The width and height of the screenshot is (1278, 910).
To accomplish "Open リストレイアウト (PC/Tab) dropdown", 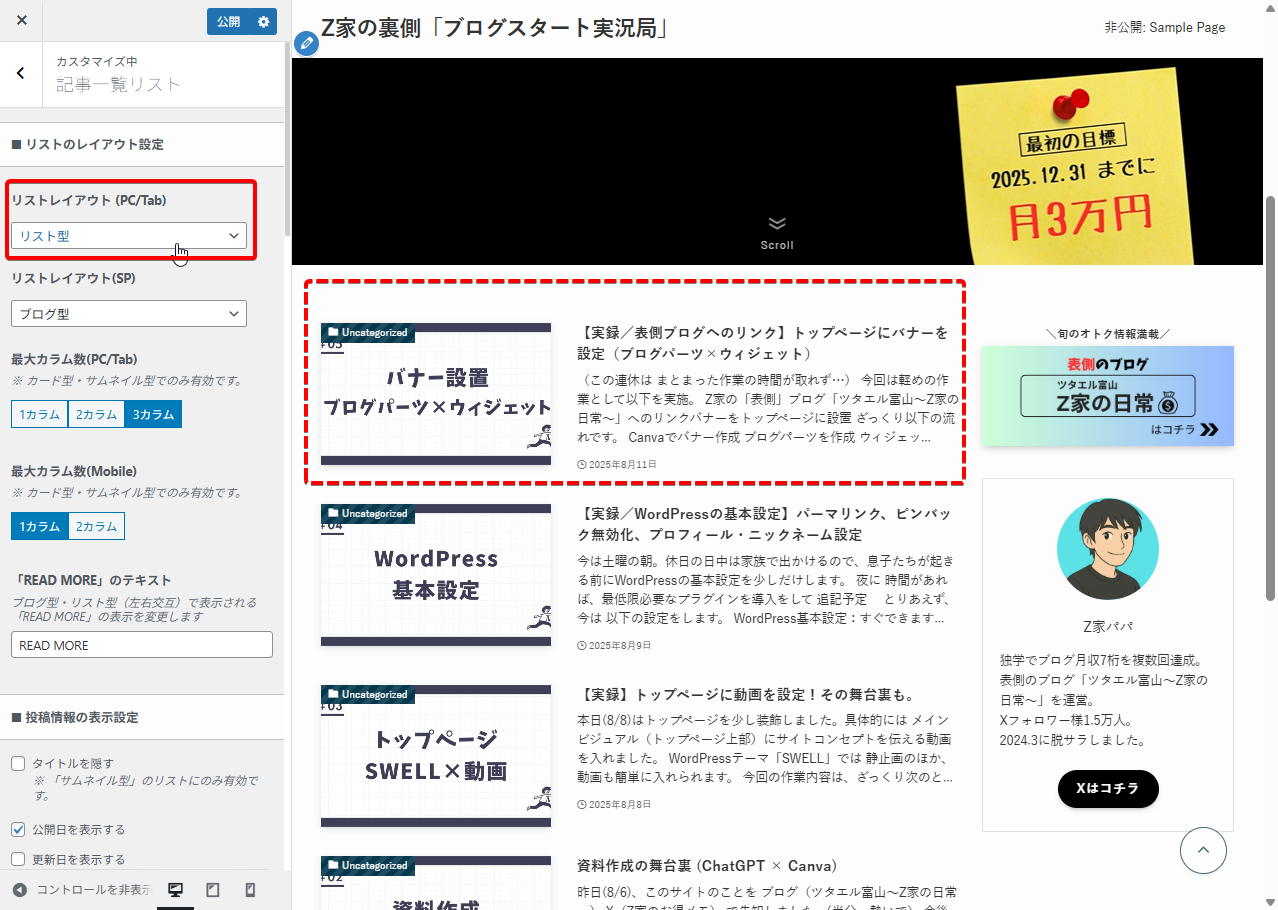I will [x=129, y=236].
